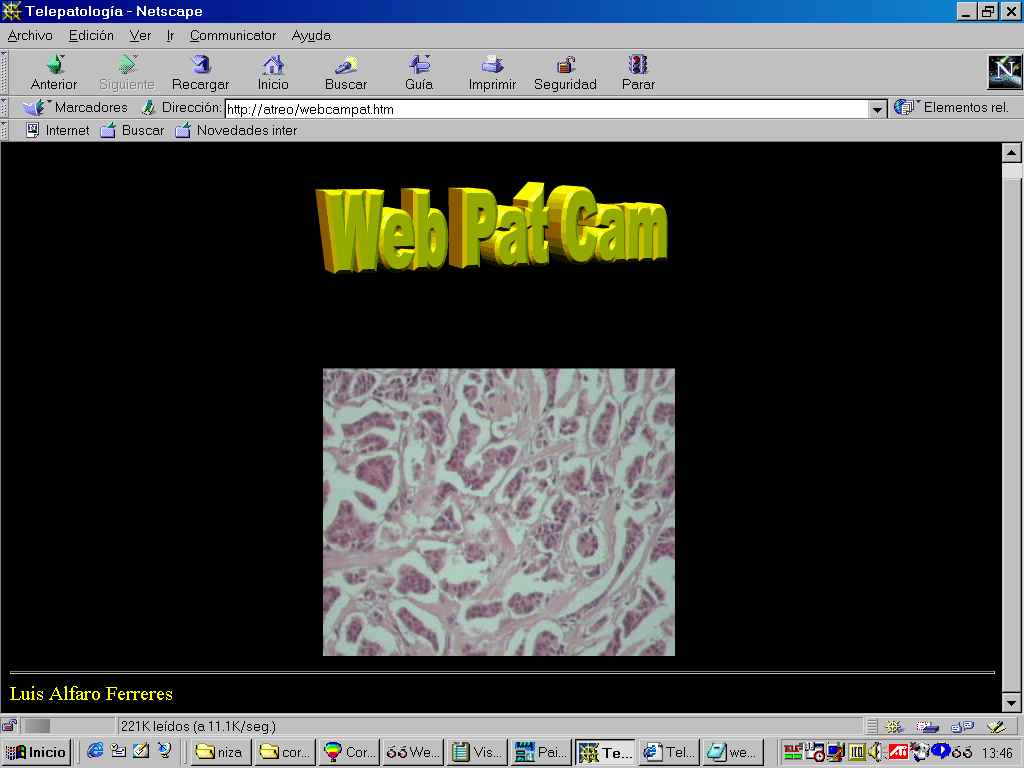Click the Netscape logo icon

point(1004,71)
